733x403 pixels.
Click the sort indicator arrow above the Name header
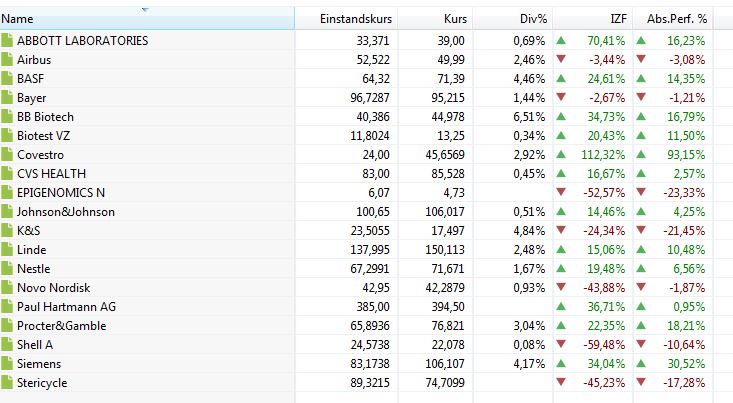145,10
